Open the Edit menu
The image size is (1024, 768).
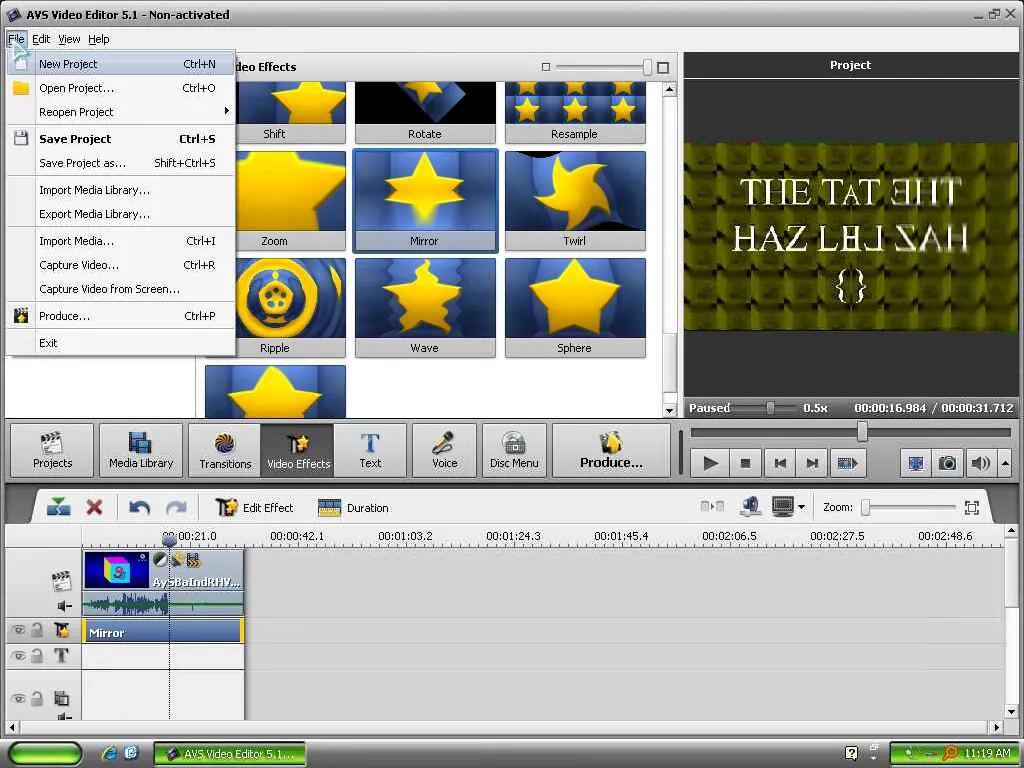click(41, 39)
